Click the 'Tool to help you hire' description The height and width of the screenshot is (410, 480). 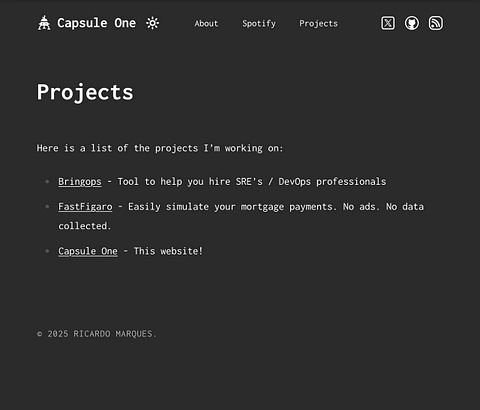tap(252, 182)
